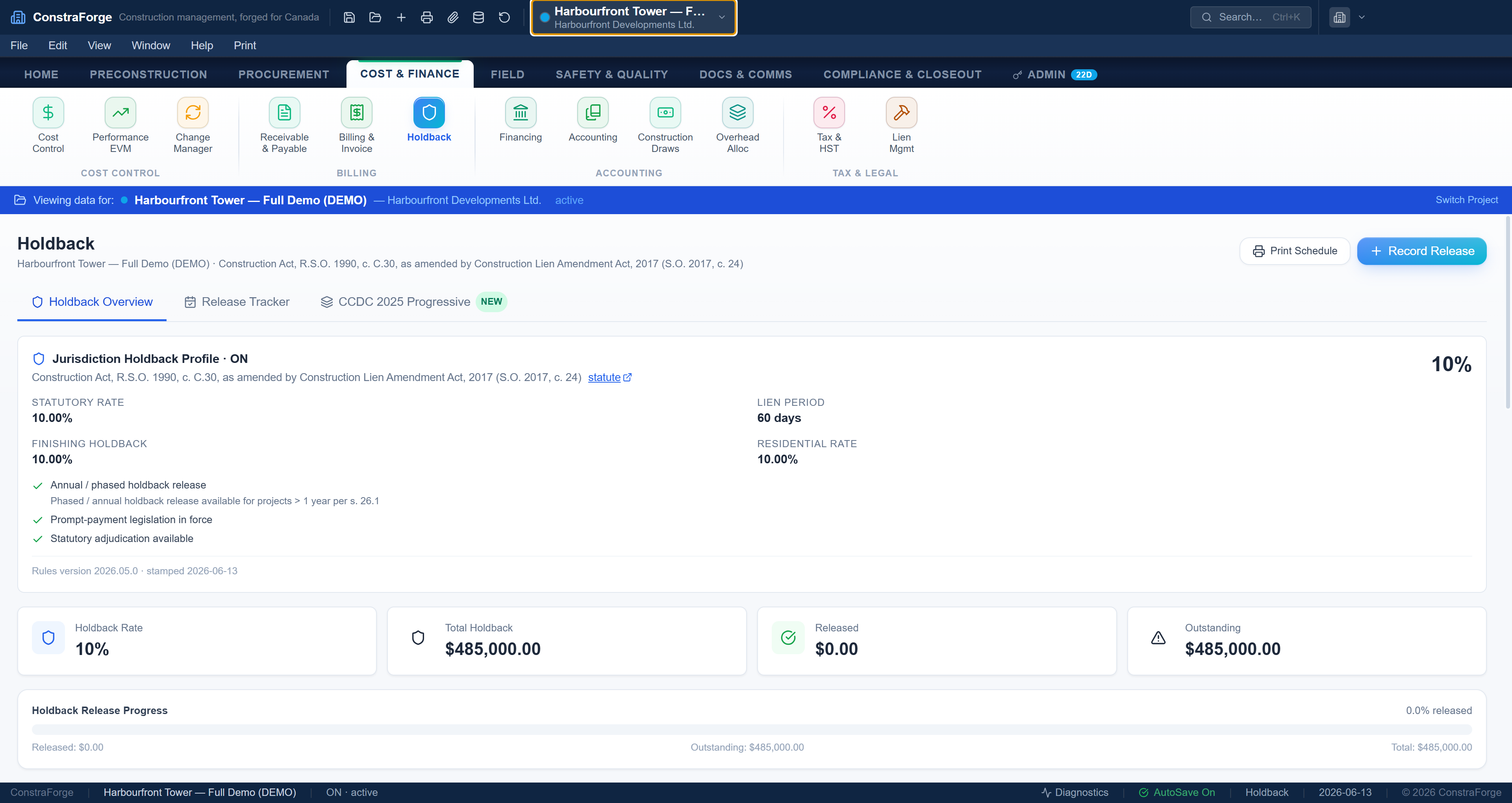
Task: Click the open folder icon in the top toolbar
Action: pos(375,17)
